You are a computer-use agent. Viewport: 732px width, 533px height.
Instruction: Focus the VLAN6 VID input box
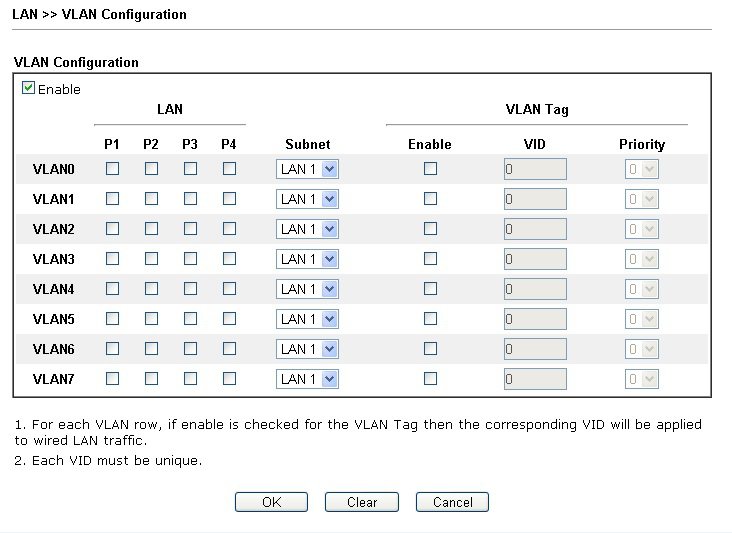tap(535, 350)
